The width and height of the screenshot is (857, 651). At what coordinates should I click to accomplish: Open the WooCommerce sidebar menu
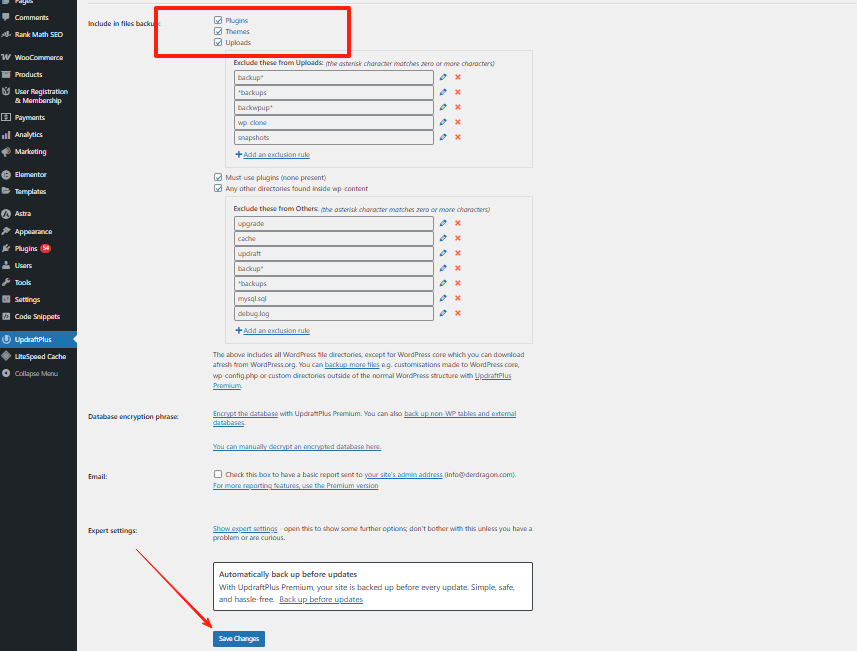[x=38, y=57]
